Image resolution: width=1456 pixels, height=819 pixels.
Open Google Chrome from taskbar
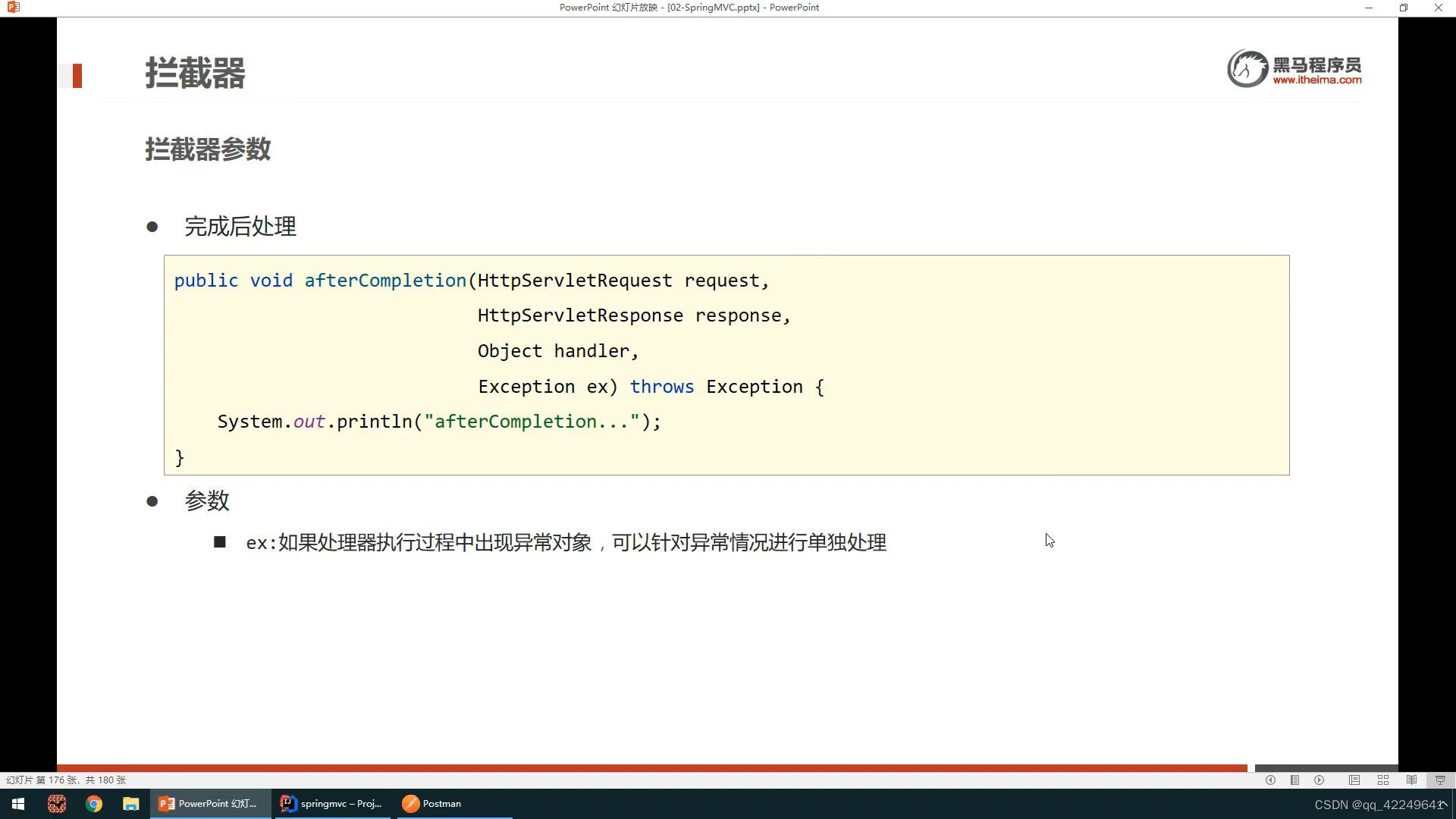(94, 804)
